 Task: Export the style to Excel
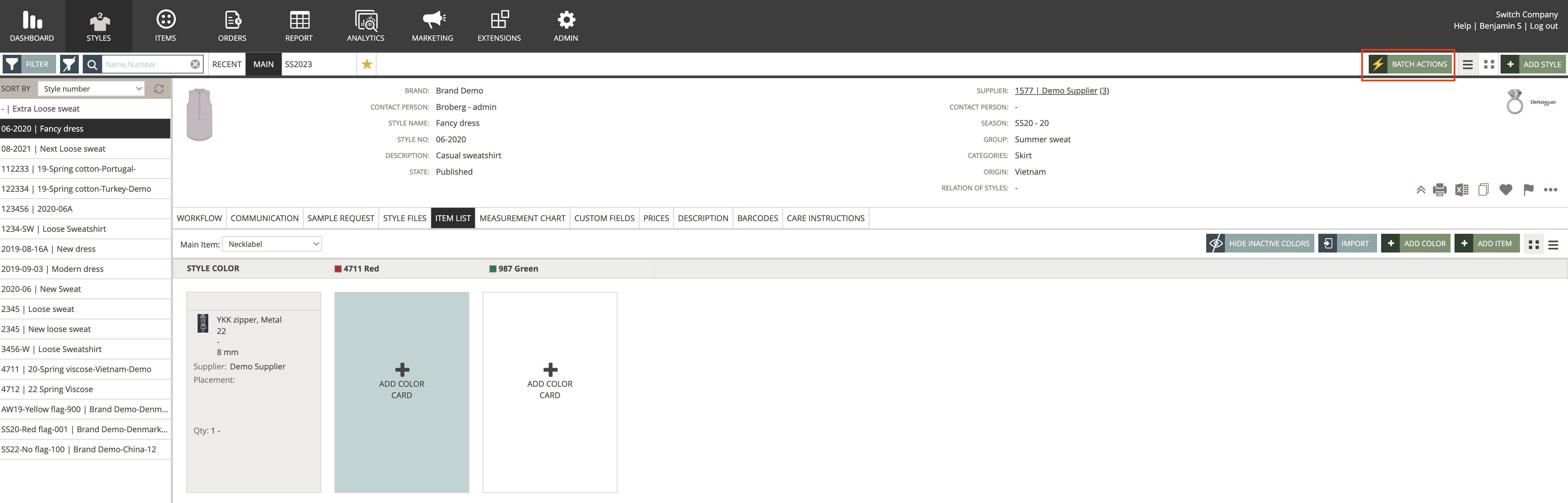(1462, 189)
